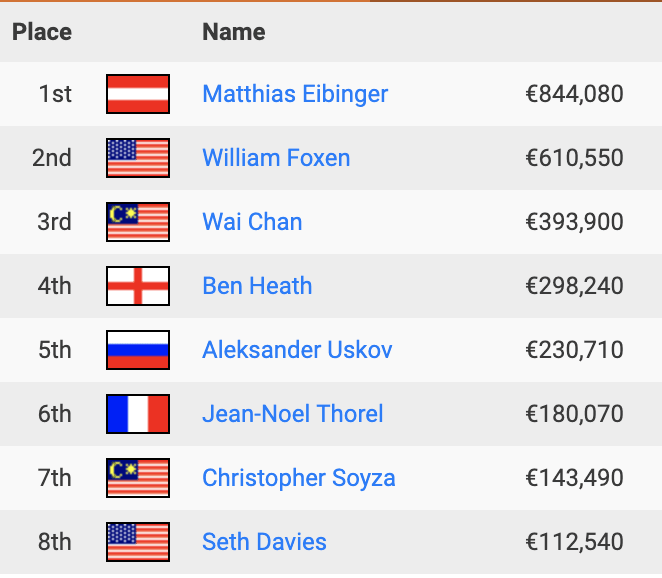
Task: Click the Malaysian flag beside Wai Chan
Action: coord(138,222)
